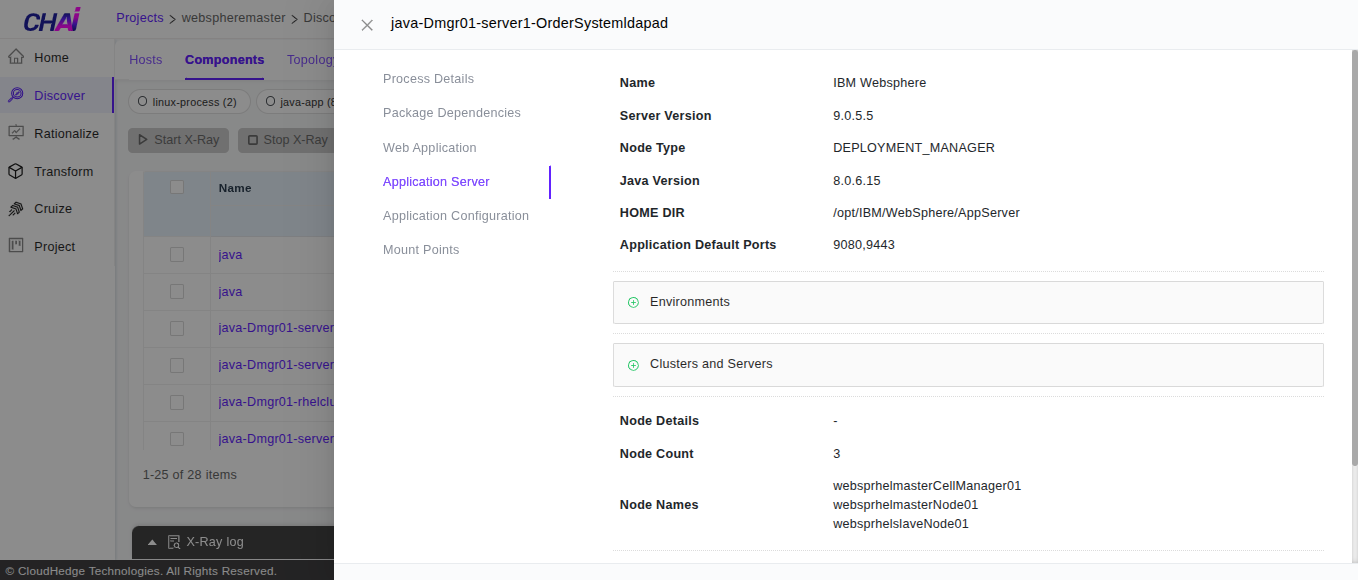The width and height of the screenshot is (1358, 580).
Task: Open the Package Dependencies section
Action: (x=452, y=113)
